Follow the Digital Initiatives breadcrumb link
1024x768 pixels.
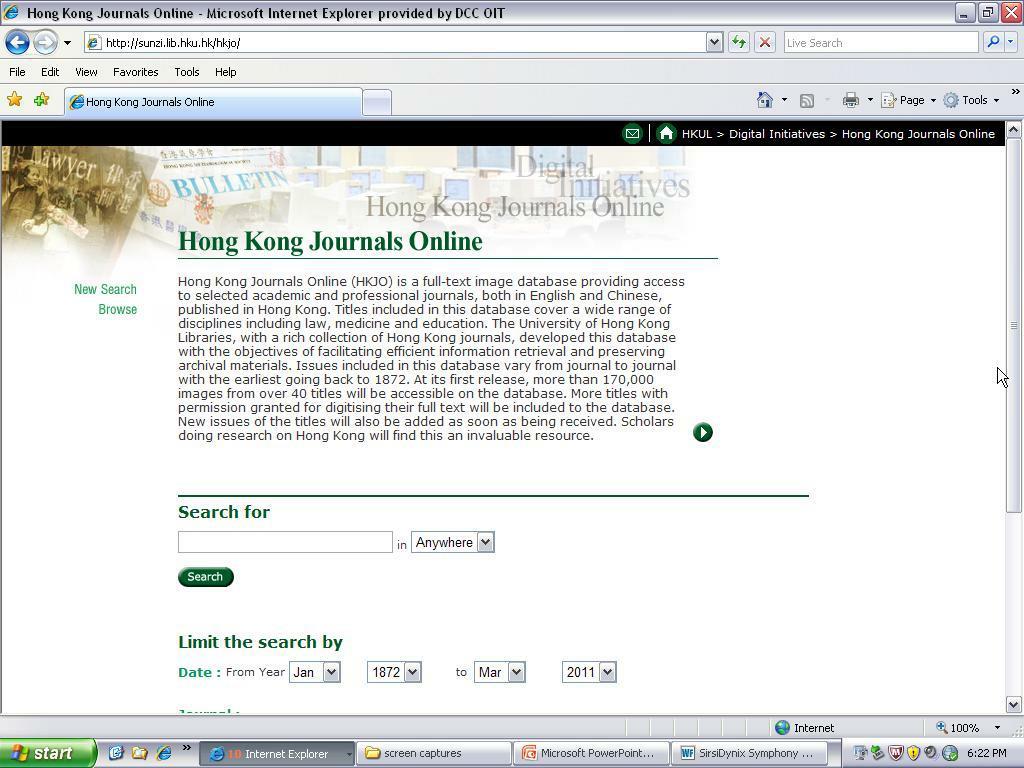click(776, 134)
